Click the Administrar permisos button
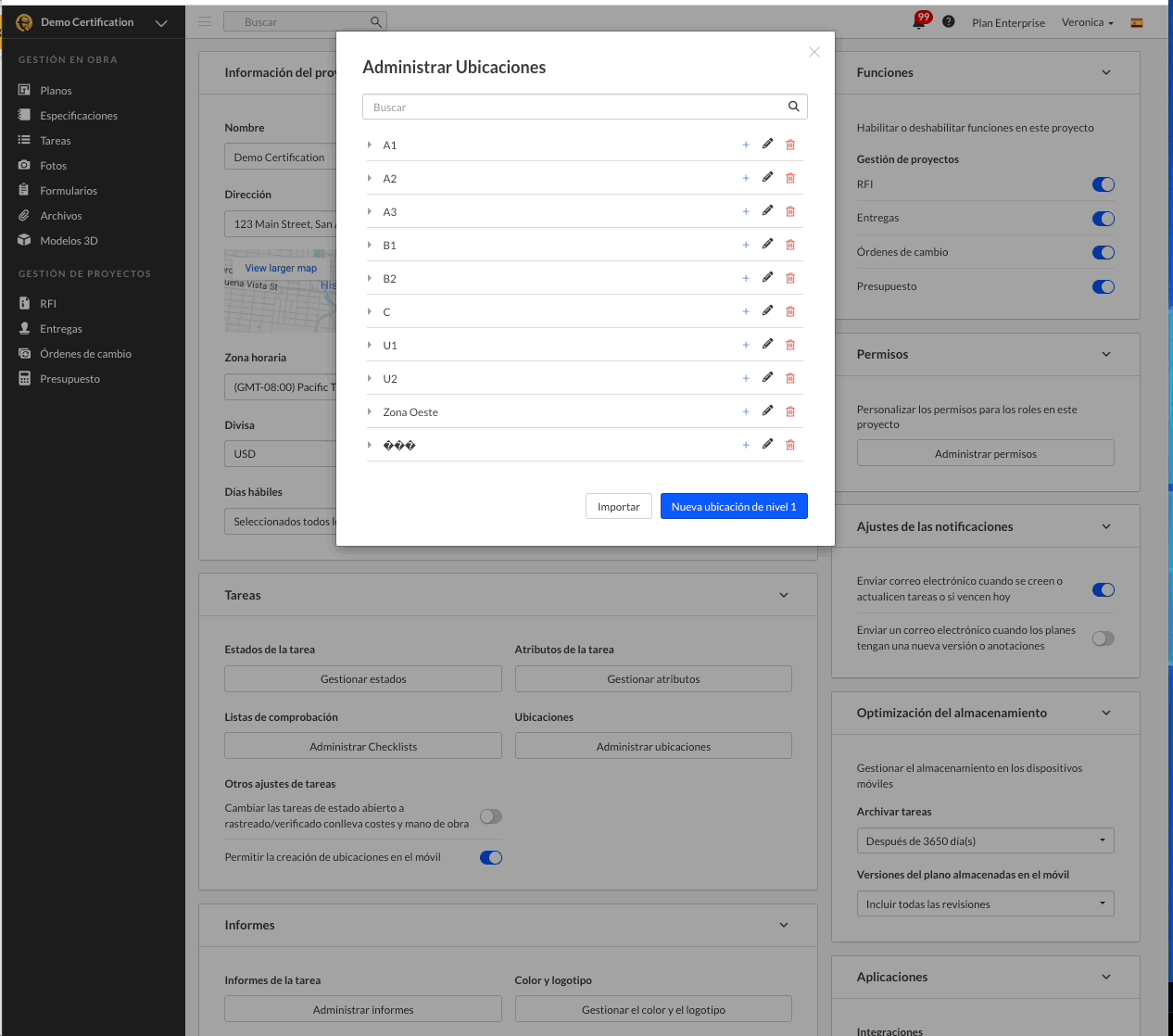Screen dimensions: 1173x1036 point(985,453)
